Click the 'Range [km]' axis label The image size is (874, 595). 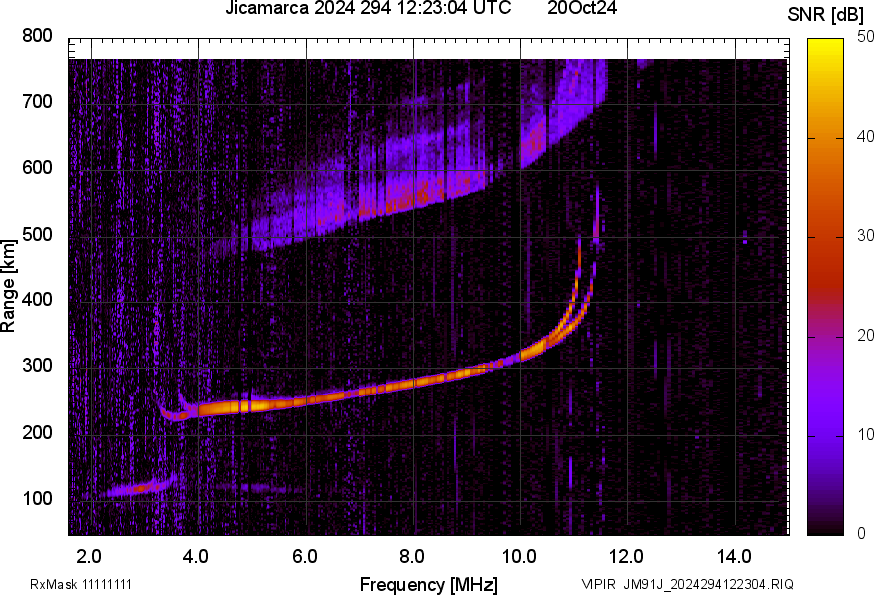coord(8,286)
